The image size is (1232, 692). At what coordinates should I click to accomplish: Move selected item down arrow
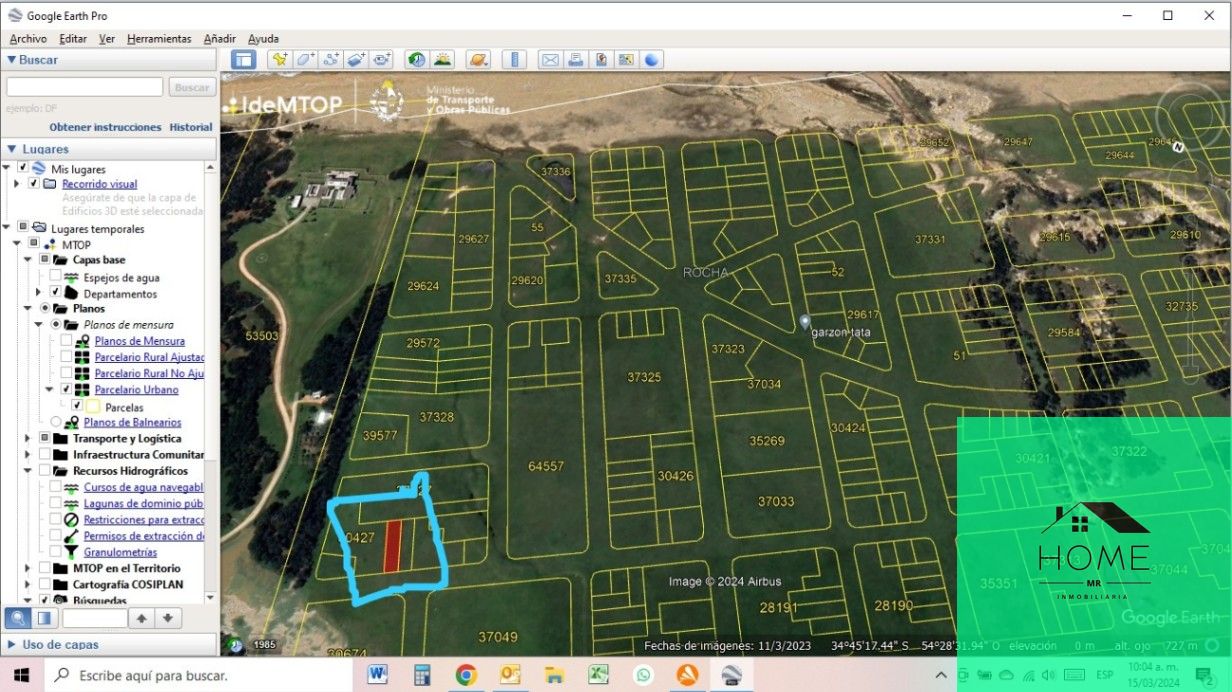coord(168,618)
